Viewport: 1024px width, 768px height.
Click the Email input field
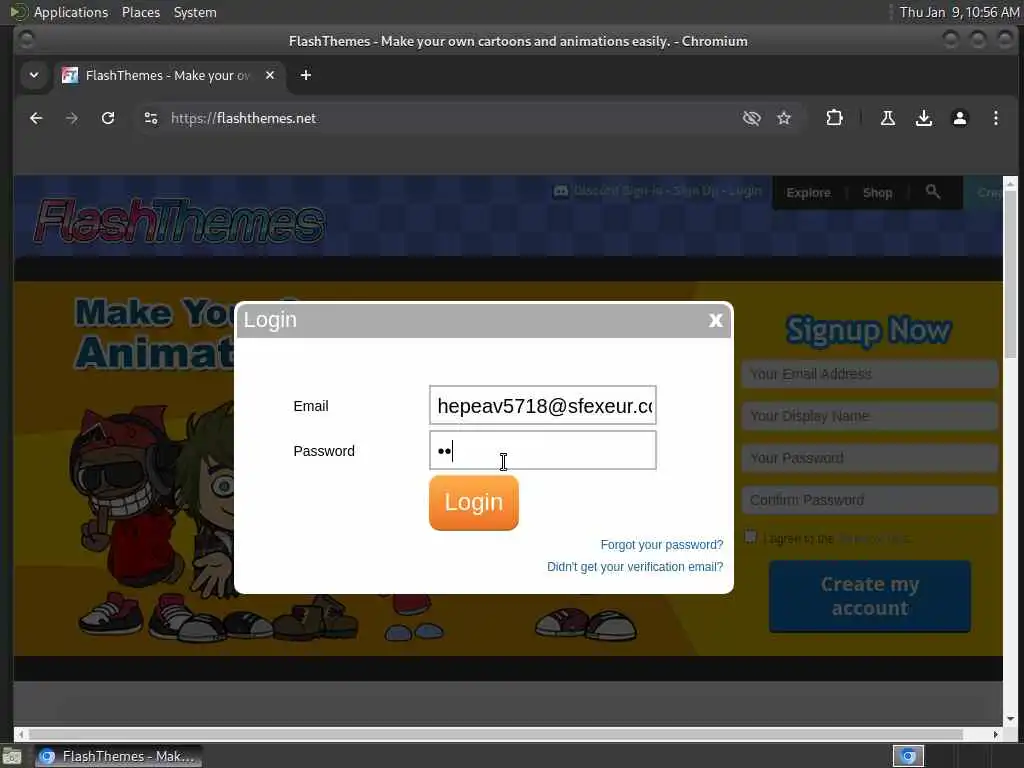543,406
